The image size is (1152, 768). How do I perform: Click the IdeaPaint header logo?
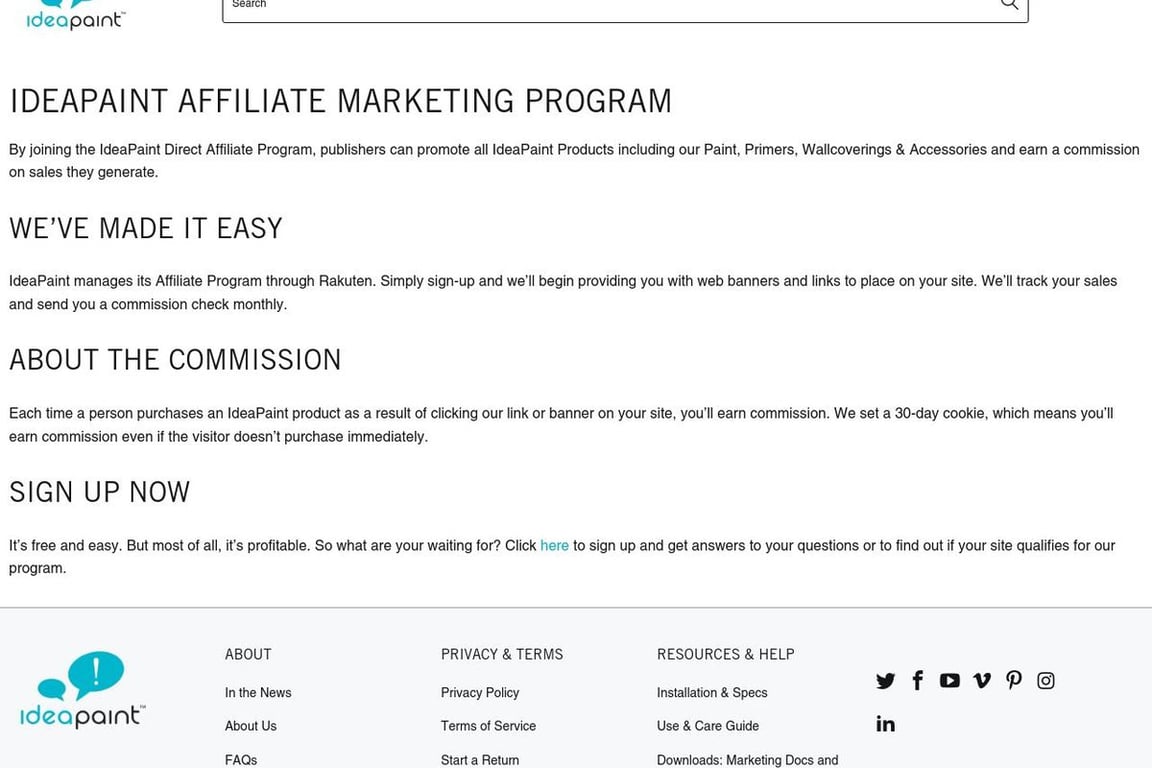click(76, 16)
